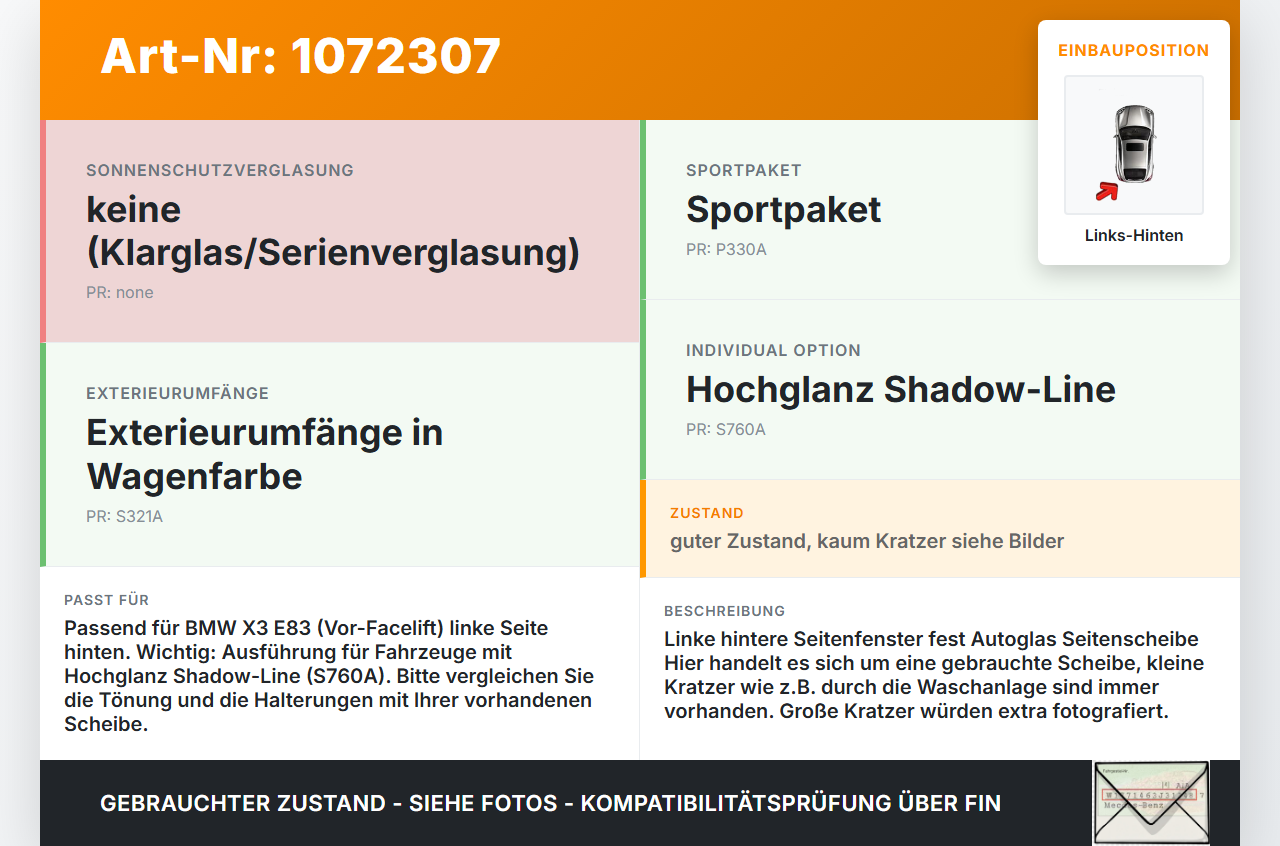Click the PR: none code
The height and width of the screenshot is (846, 1280).
(120, 293)
